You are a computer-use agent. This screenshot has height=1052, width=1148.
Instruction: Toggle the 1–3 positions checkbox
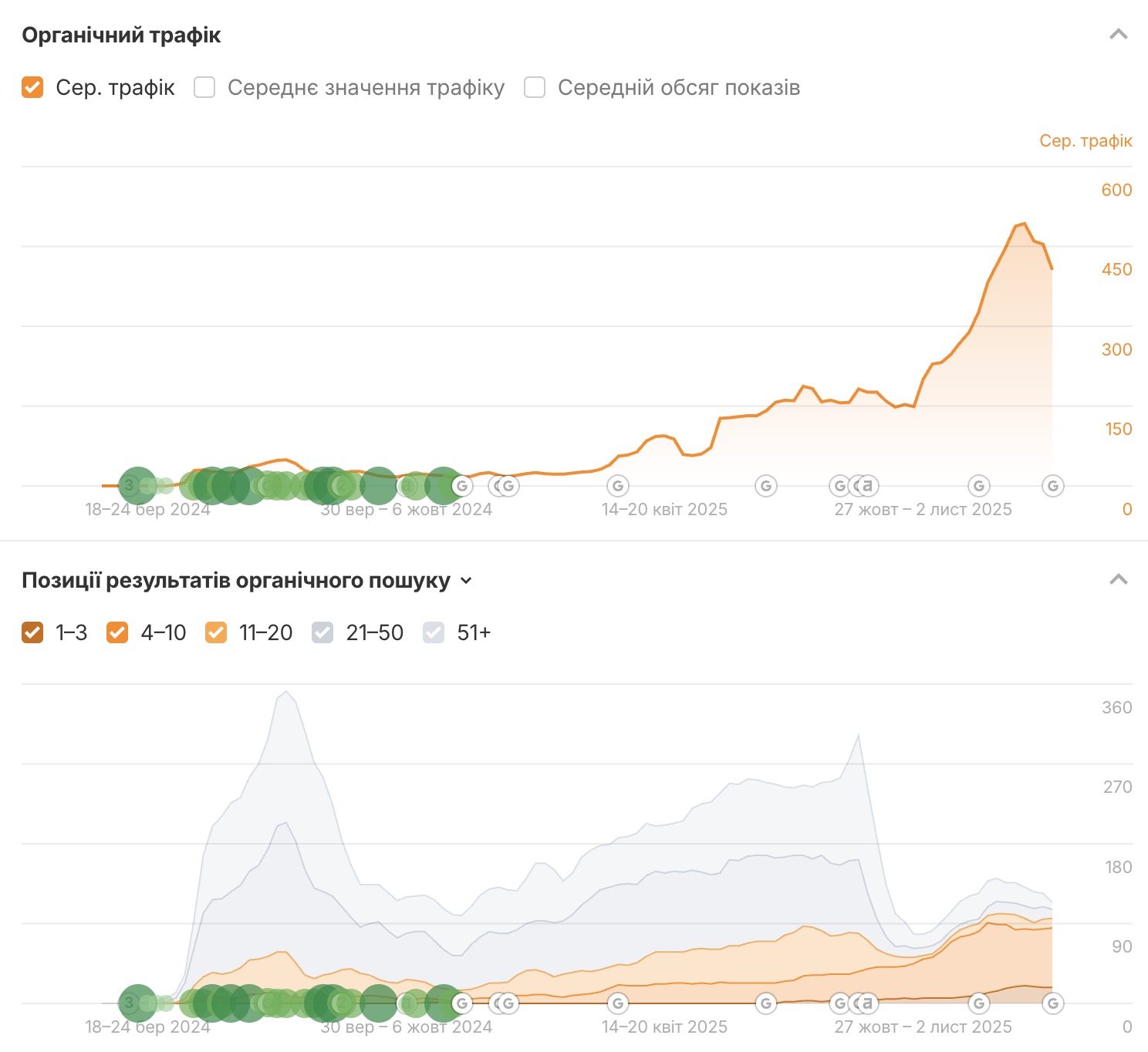point(32,632)
